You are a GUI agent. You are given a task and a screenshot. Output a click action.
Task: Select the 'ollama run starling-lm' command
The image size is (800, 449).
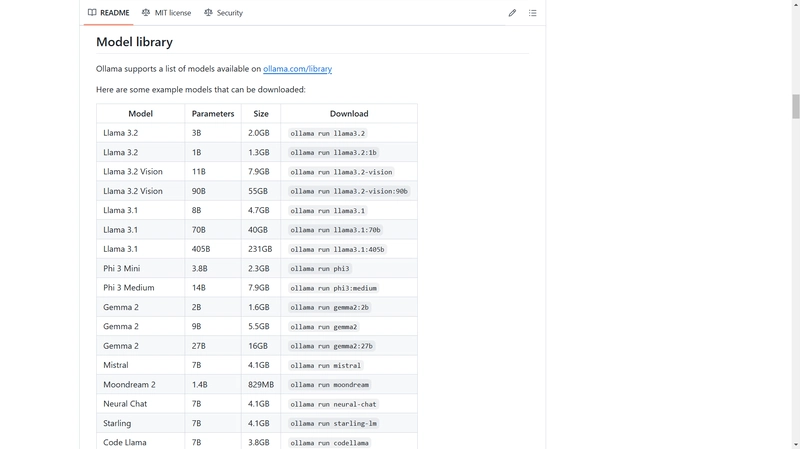(x=334, y=424)
